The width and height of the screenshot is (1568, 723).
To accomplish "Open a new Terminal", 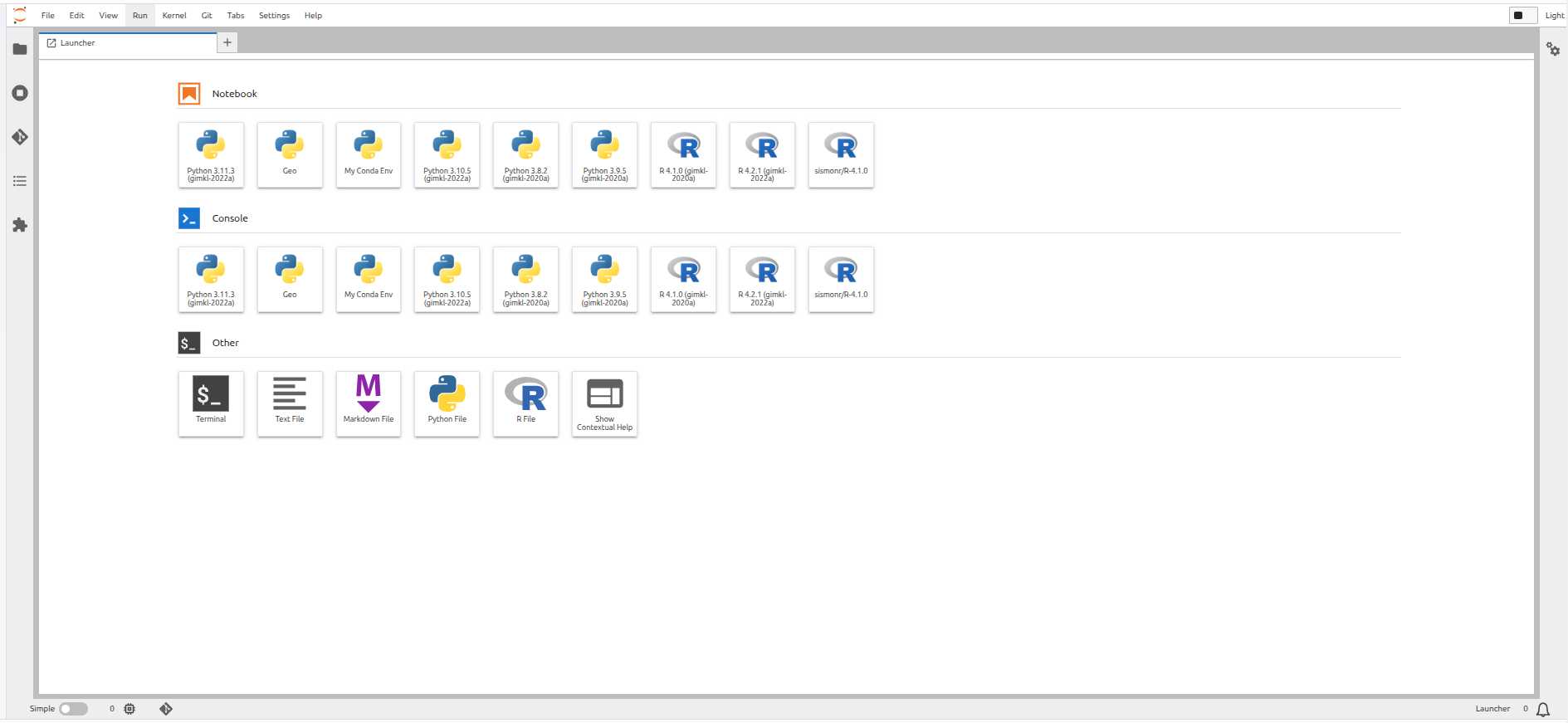I will point(211,403).
